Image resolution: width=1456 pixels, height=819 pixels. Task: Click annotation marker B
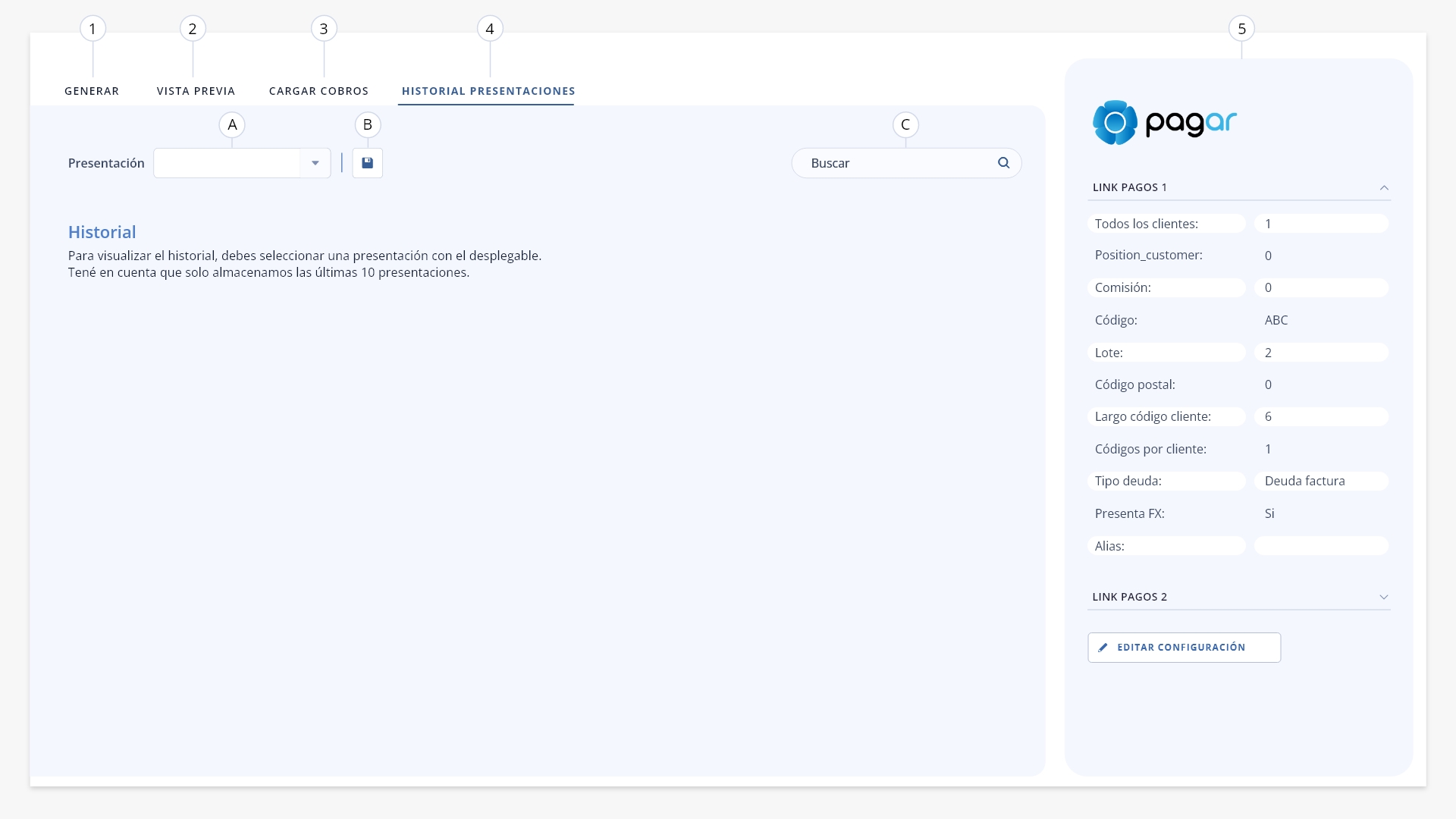tap(368, 125)
